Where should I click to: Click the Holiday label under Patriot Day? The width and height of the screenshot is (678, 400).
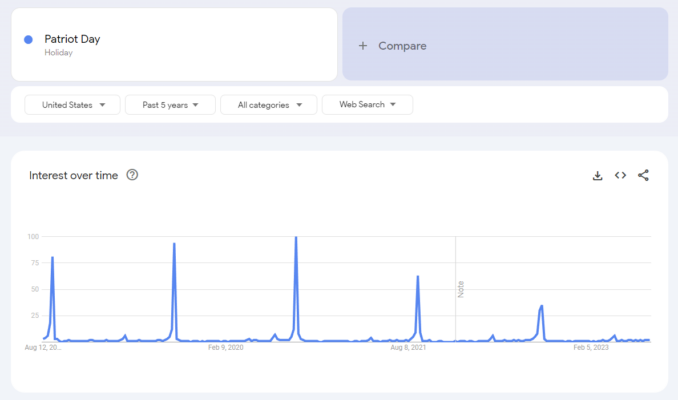pos(58,53)
